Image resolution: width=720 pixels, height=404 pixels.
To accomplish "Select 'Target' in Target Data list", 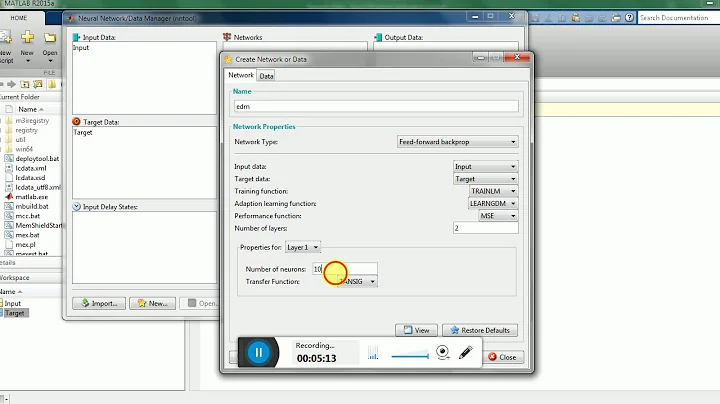I will (x=83, y=133).
